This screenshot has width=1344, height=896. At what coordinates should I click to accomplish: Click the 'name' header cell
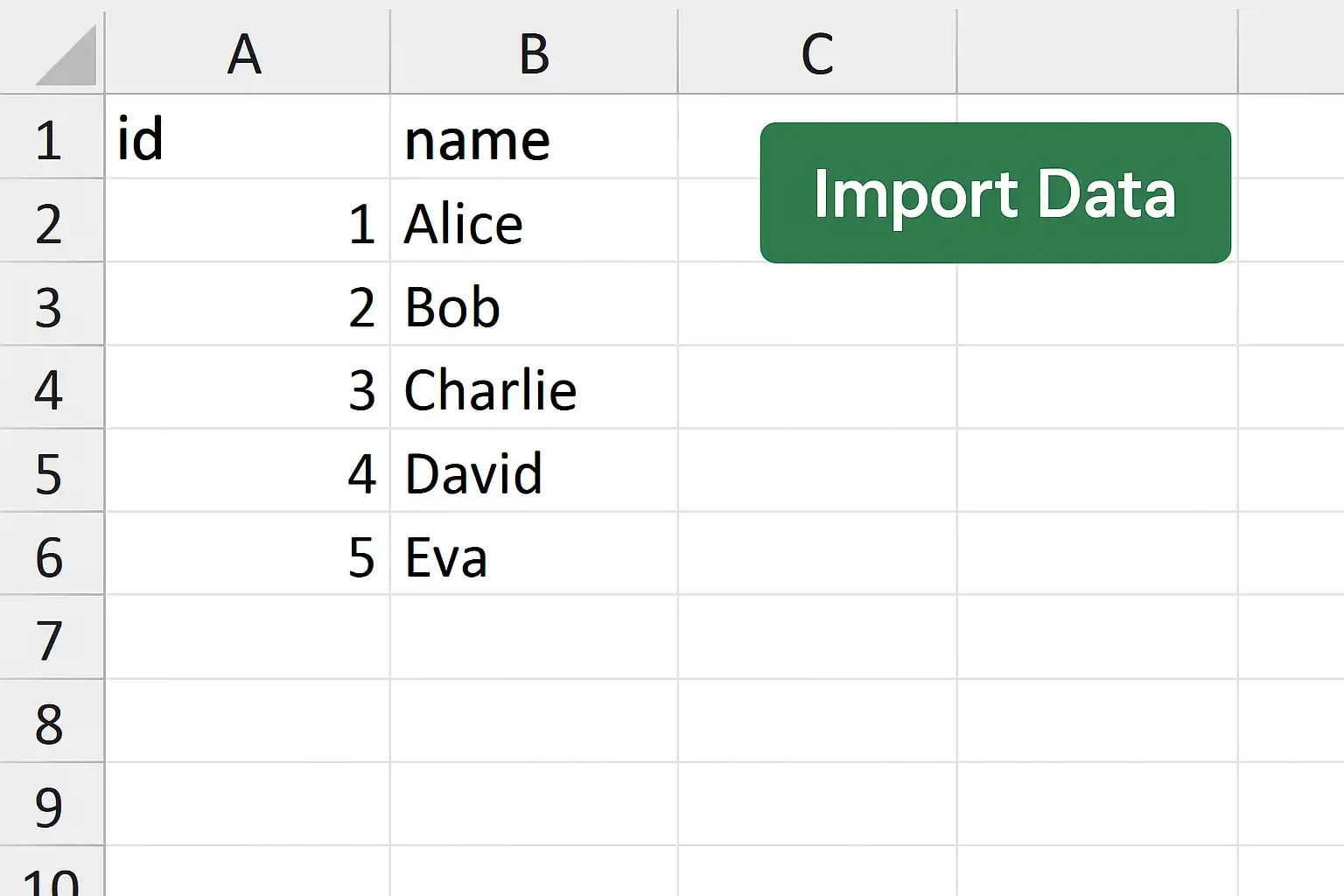click(534, 136)
